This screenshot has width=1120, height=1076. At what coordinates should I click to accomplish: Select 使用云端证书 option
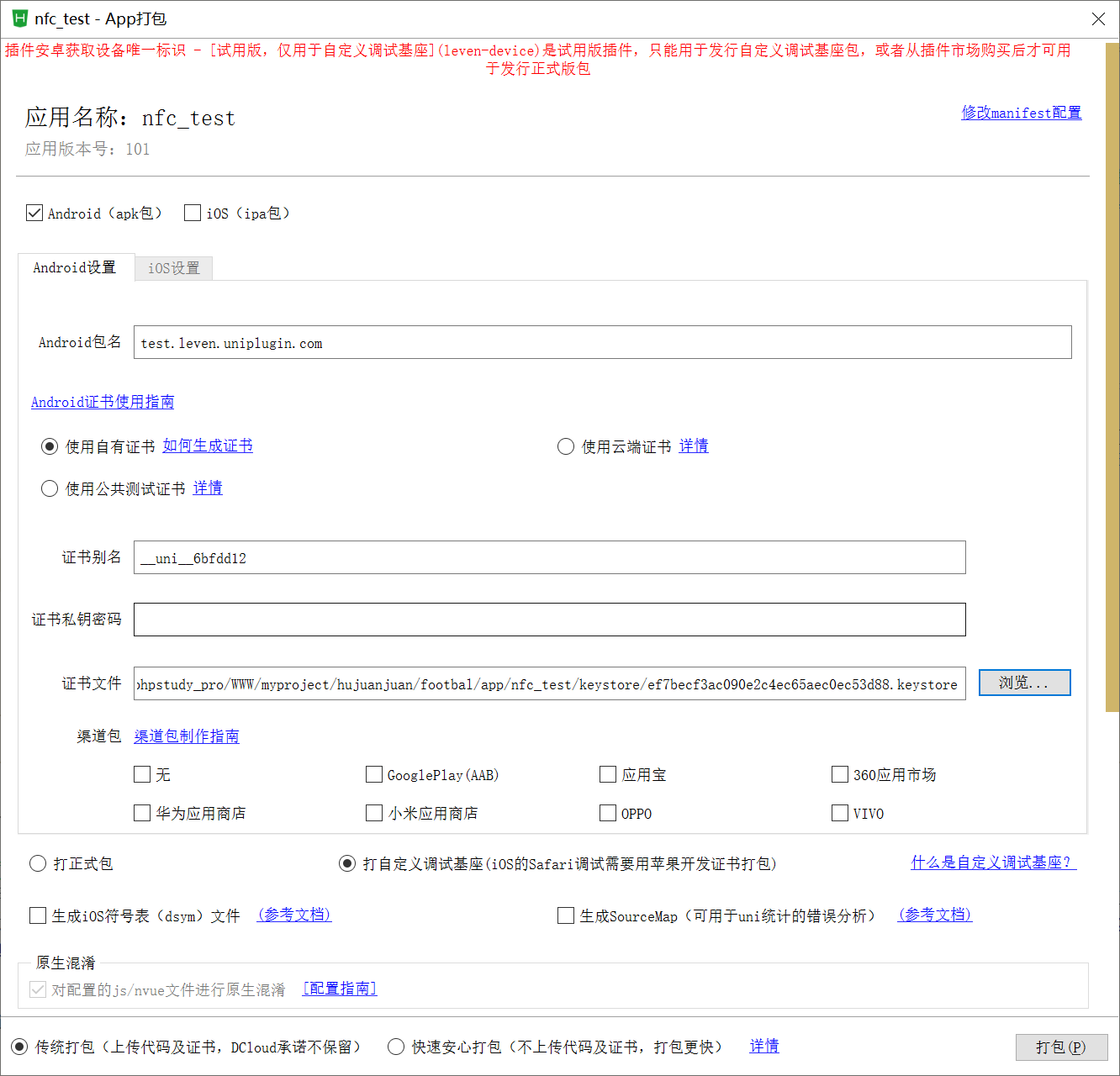tap(565, 446)
